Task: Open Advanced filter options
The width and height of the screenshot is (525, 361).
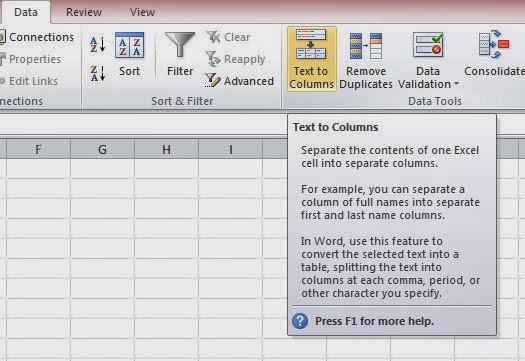Action: tap(239, 81)
